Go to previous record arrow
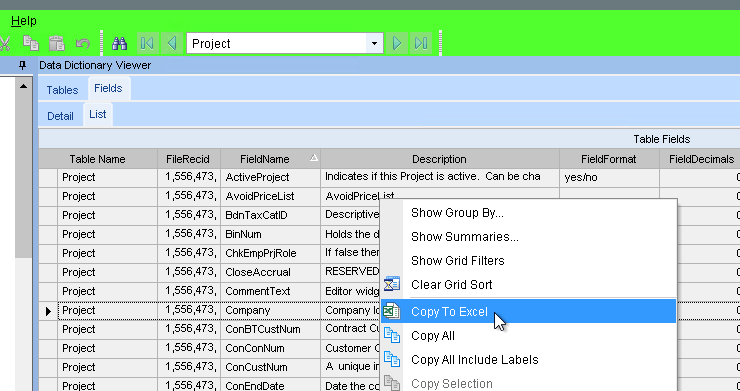Screen dimensions: 740x391 pyautogui.click(x=172, y=43)
